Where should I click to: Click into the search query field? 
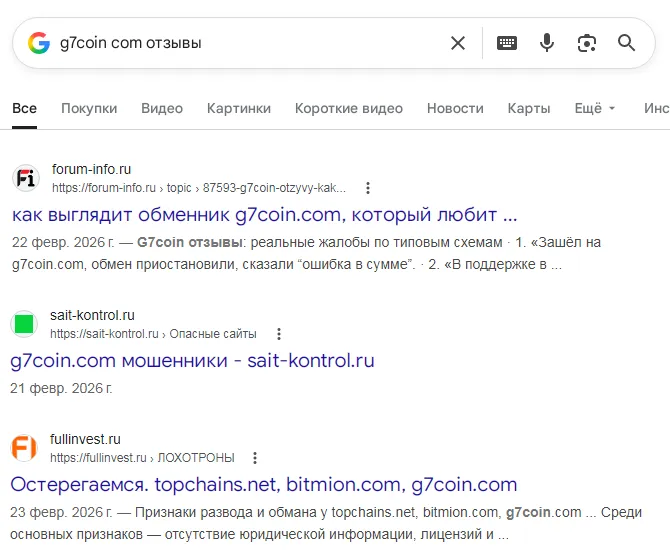(x=250, y=43)
